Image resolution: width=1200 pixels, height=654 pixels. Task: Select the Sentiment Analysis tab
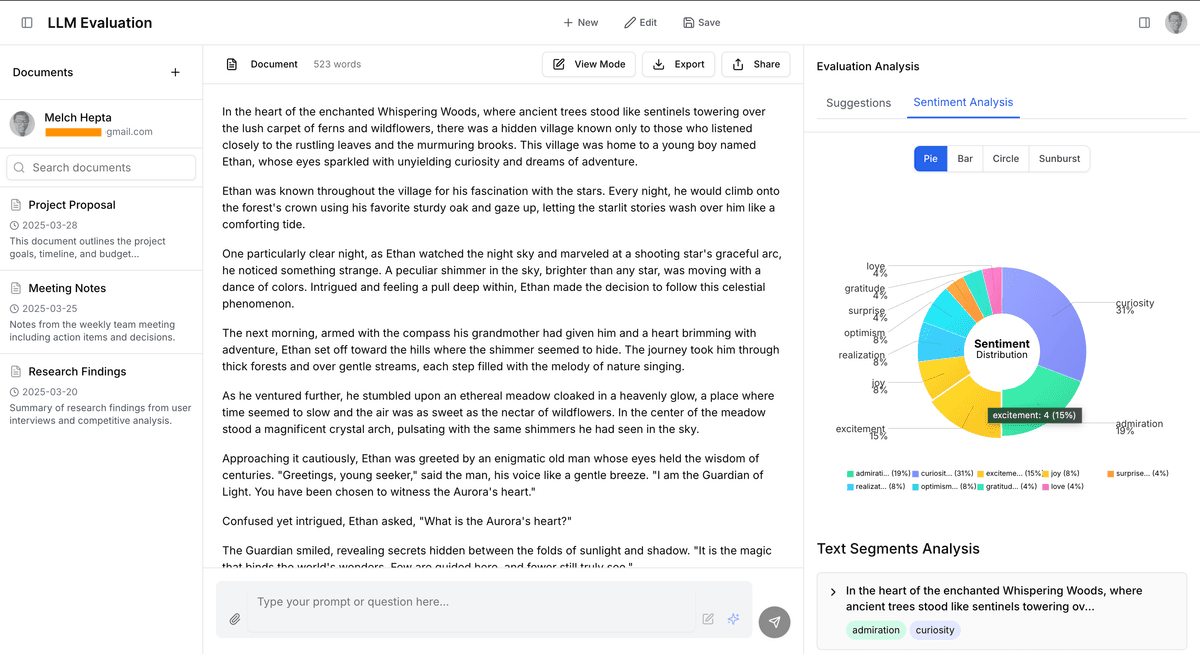coord(963,103)
